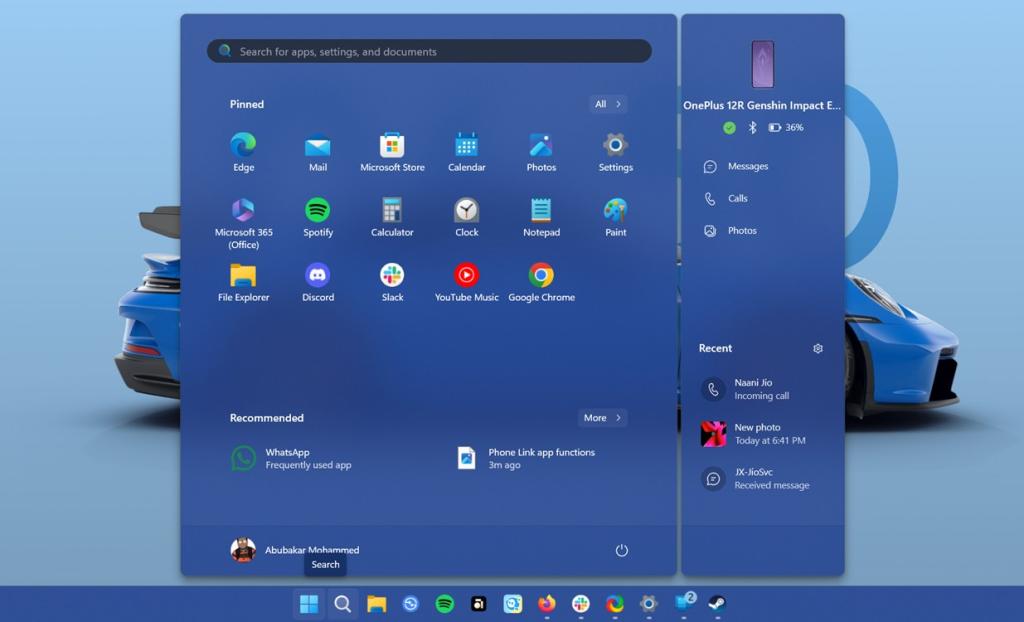Image resolution: width=1024 pixels, height=622 pixels.
Task: Check the phone connection status indicator
Action: (729, 127)
